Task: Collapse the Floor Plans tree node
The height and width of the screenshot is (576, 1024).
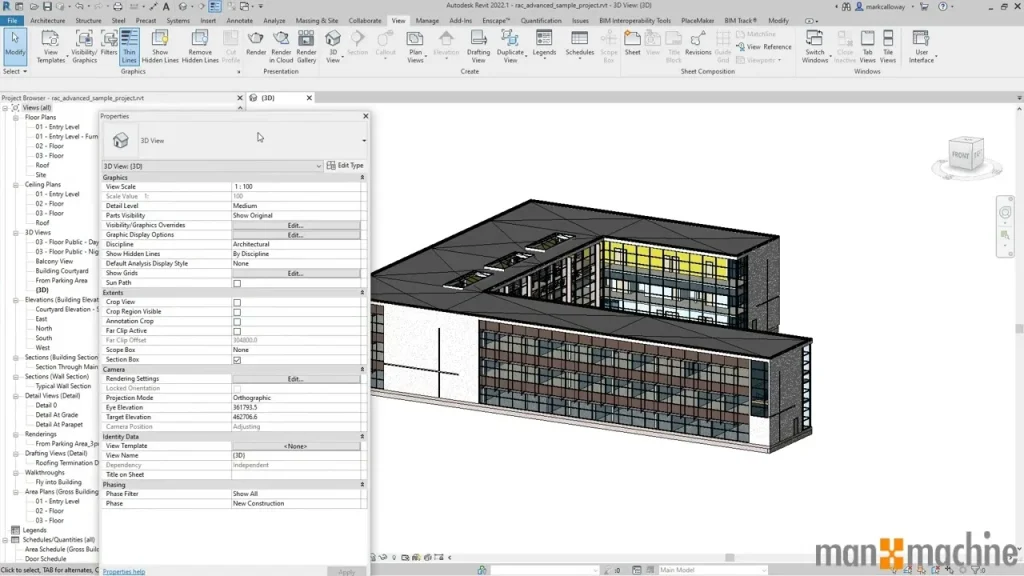Action: [x=16, y=118]
